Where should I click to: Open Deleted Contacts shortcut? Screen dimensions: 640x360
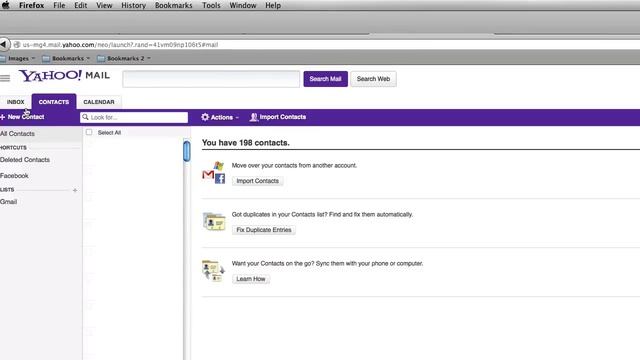click(x=25, y=160)
